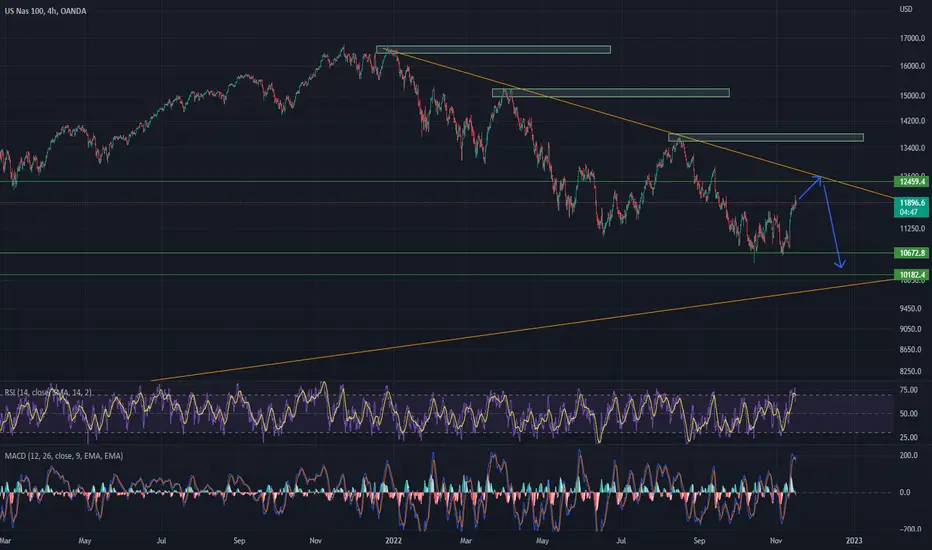Click the 14200.0 price axis label
Screen dimensions: 932x550
(912, 121)
